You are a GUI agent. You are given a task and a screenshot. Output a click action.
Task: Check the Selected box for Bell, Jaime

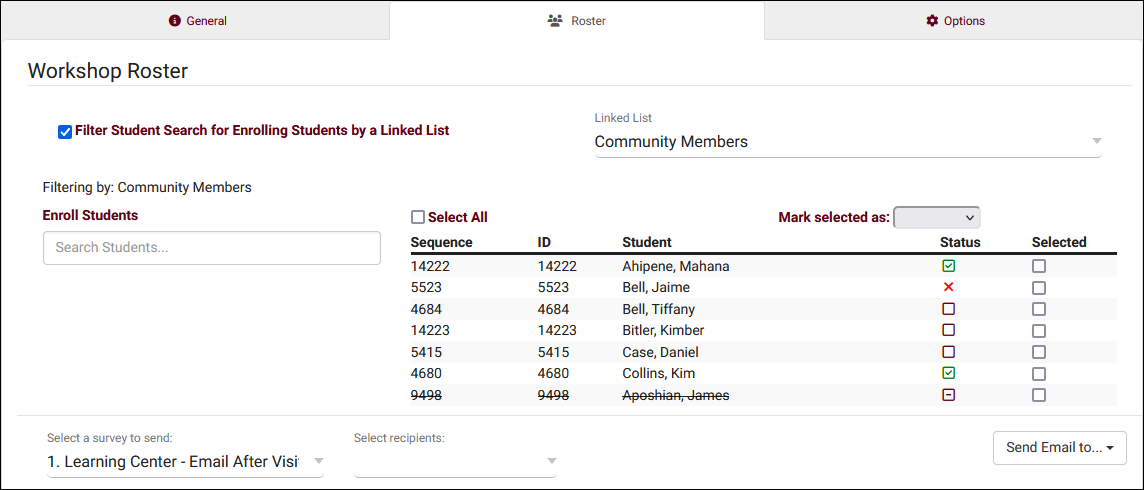tap(1039, 288)
